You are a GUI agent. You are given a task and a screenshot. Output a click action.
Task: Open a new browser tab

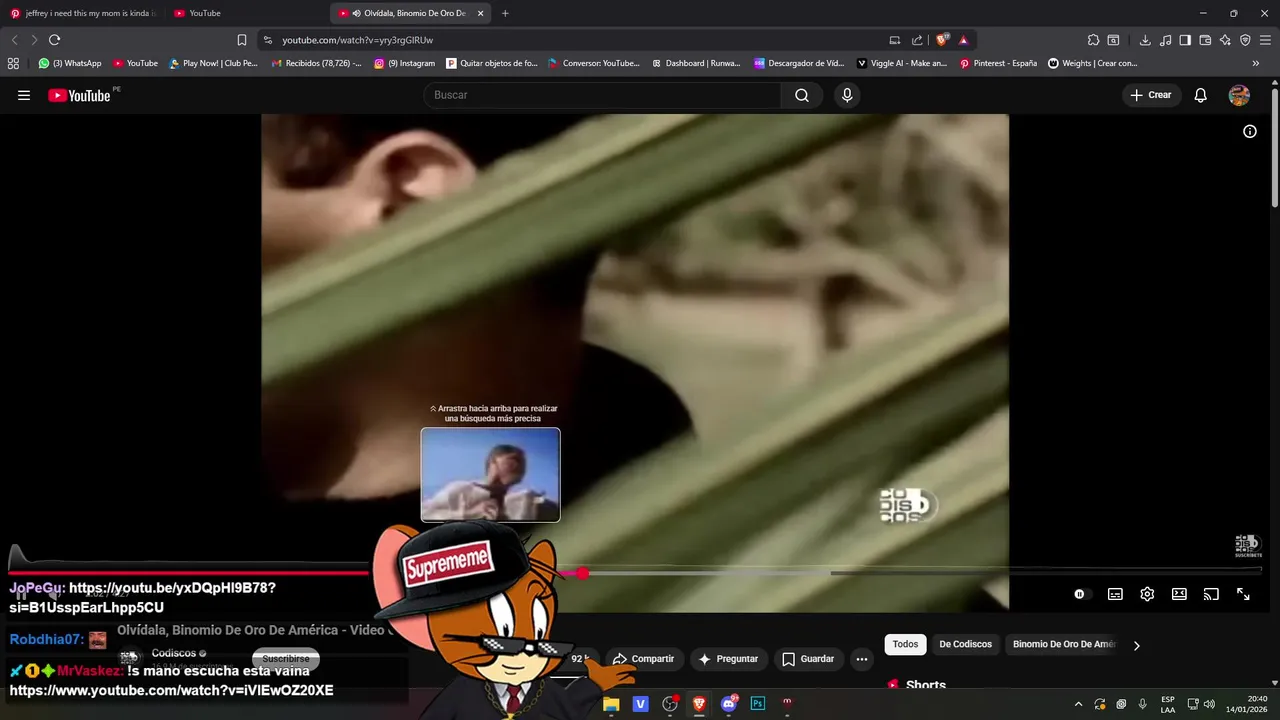pyautogui.click(x=505, y=13)
